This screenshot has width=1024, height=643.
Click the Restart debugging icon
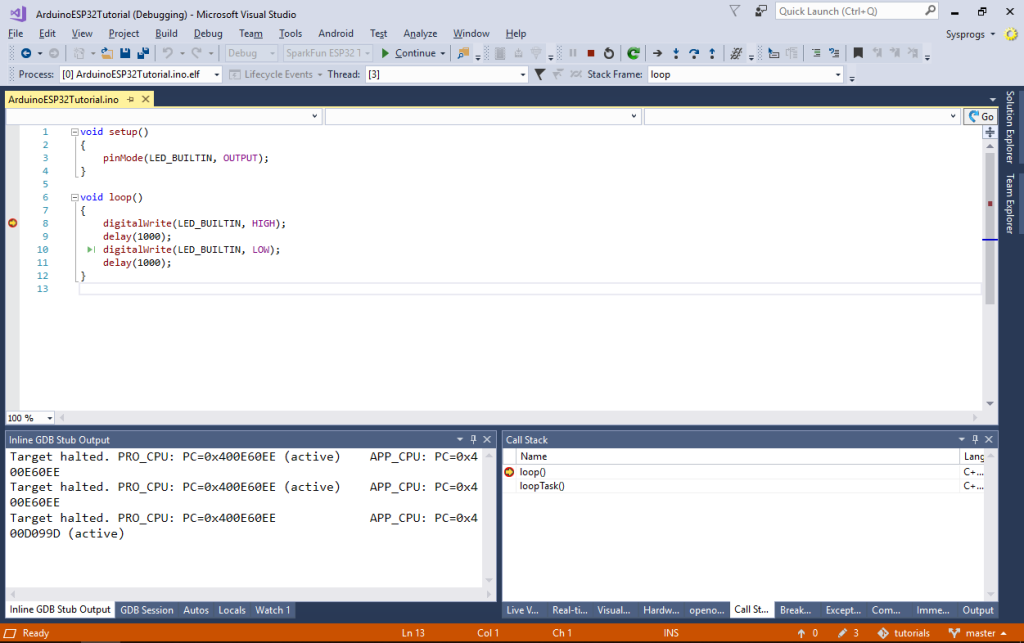pyautogui.click(x=609, y=52)
